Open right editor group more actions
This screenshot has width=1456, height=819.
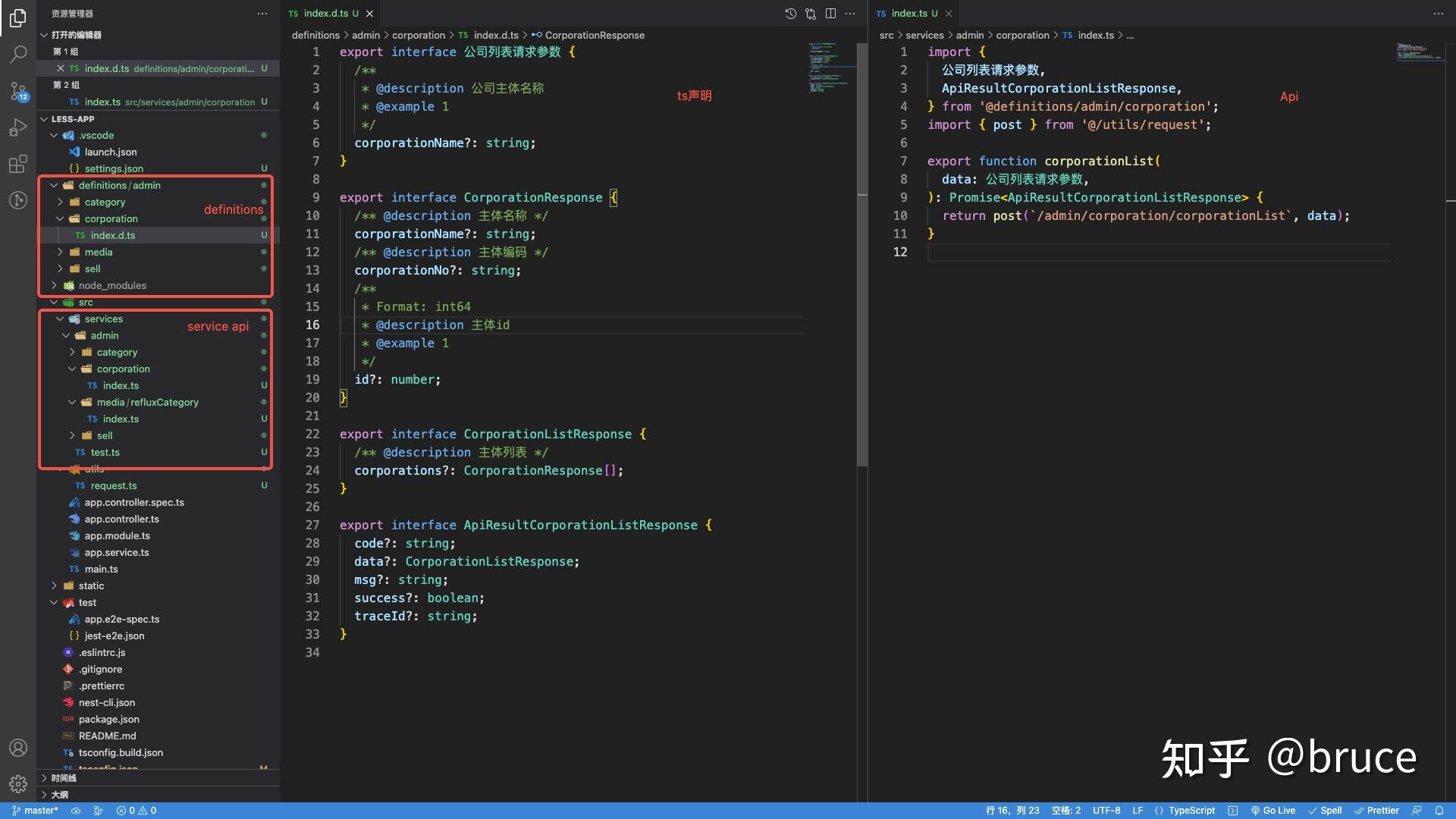(x=1439, y=14)
